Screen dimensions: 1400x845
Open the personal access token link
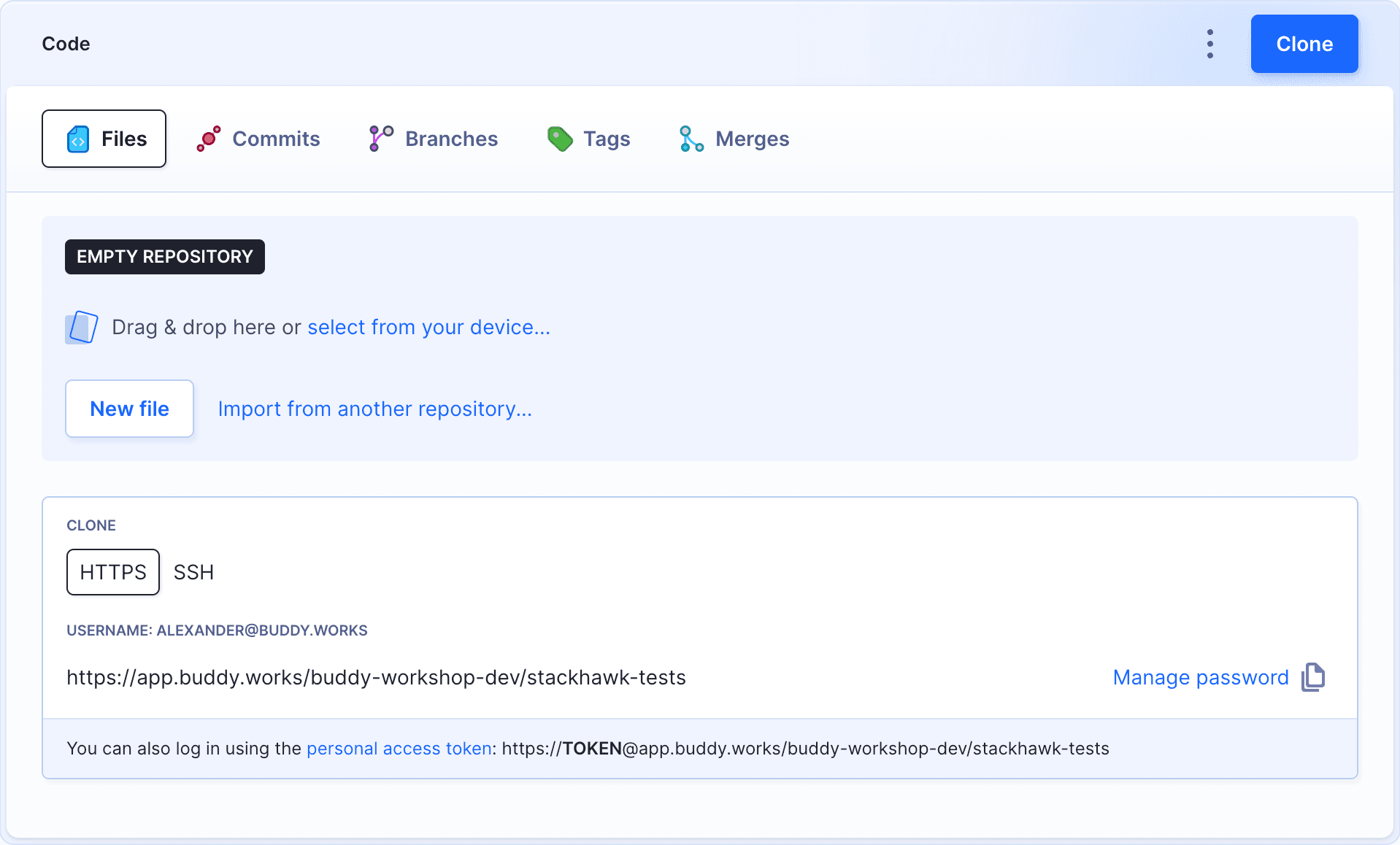coord(399,749)
